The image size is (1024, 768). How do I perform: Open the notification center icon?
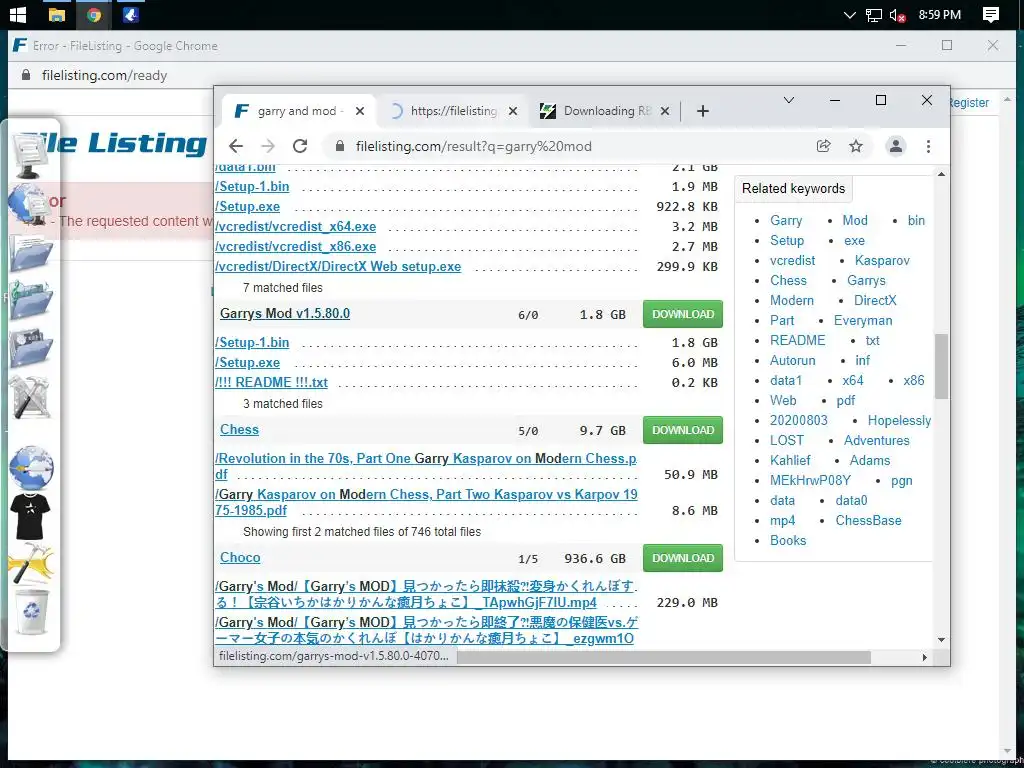pyautogui.click(x=991, y=14)
